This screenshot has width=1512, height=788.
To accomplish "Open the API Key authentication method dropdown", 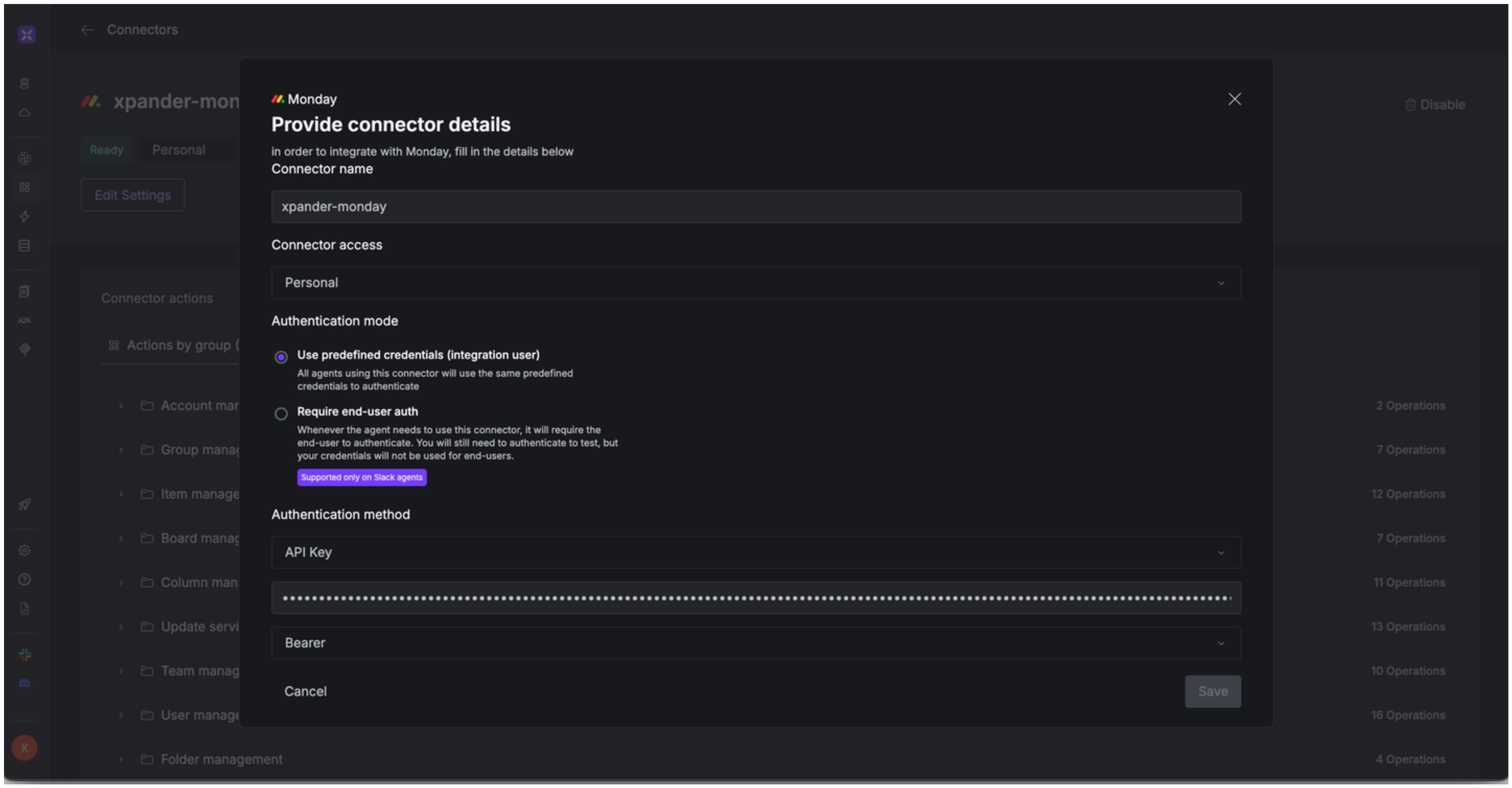I will coord(756,552).
